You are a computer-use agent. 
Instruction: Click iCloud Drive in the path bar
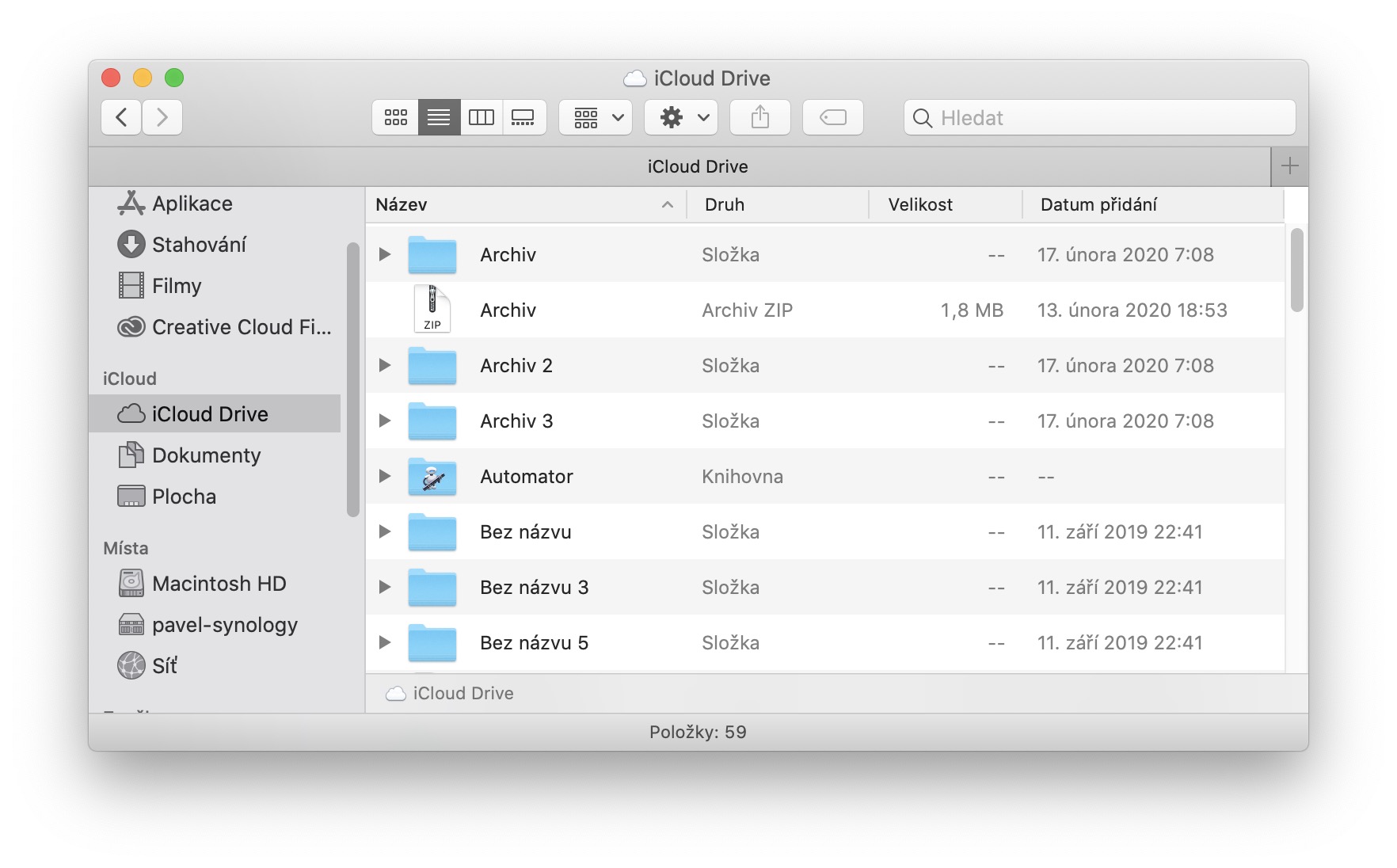450,693
